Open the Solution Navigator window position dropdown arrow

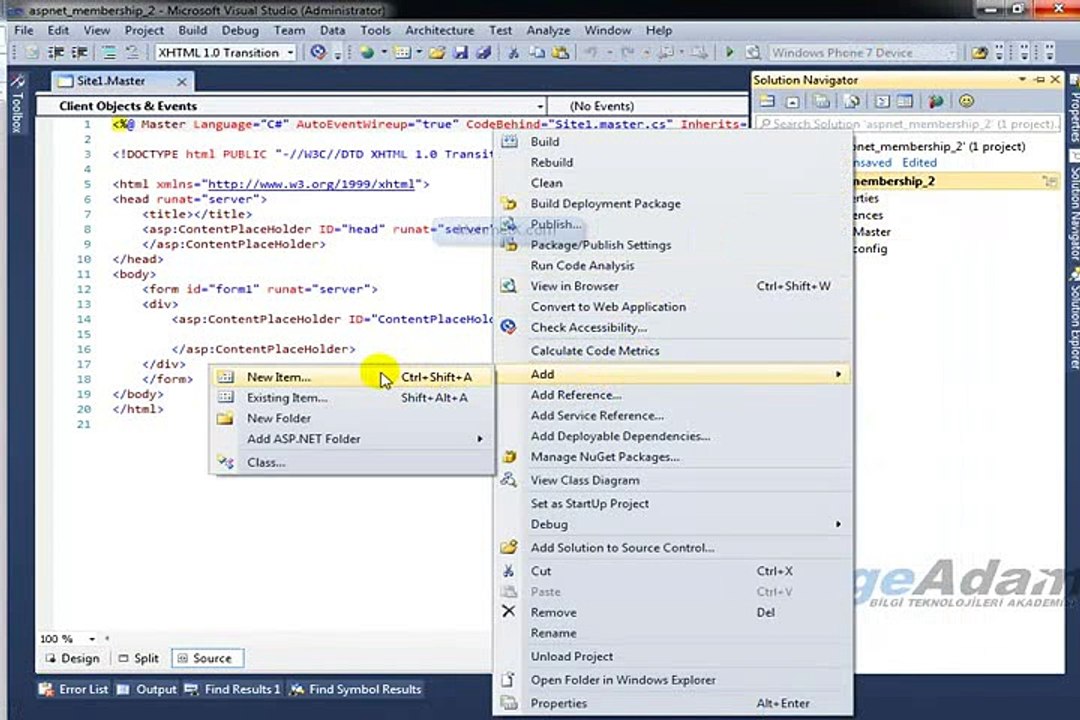(x=1022, y=80)
